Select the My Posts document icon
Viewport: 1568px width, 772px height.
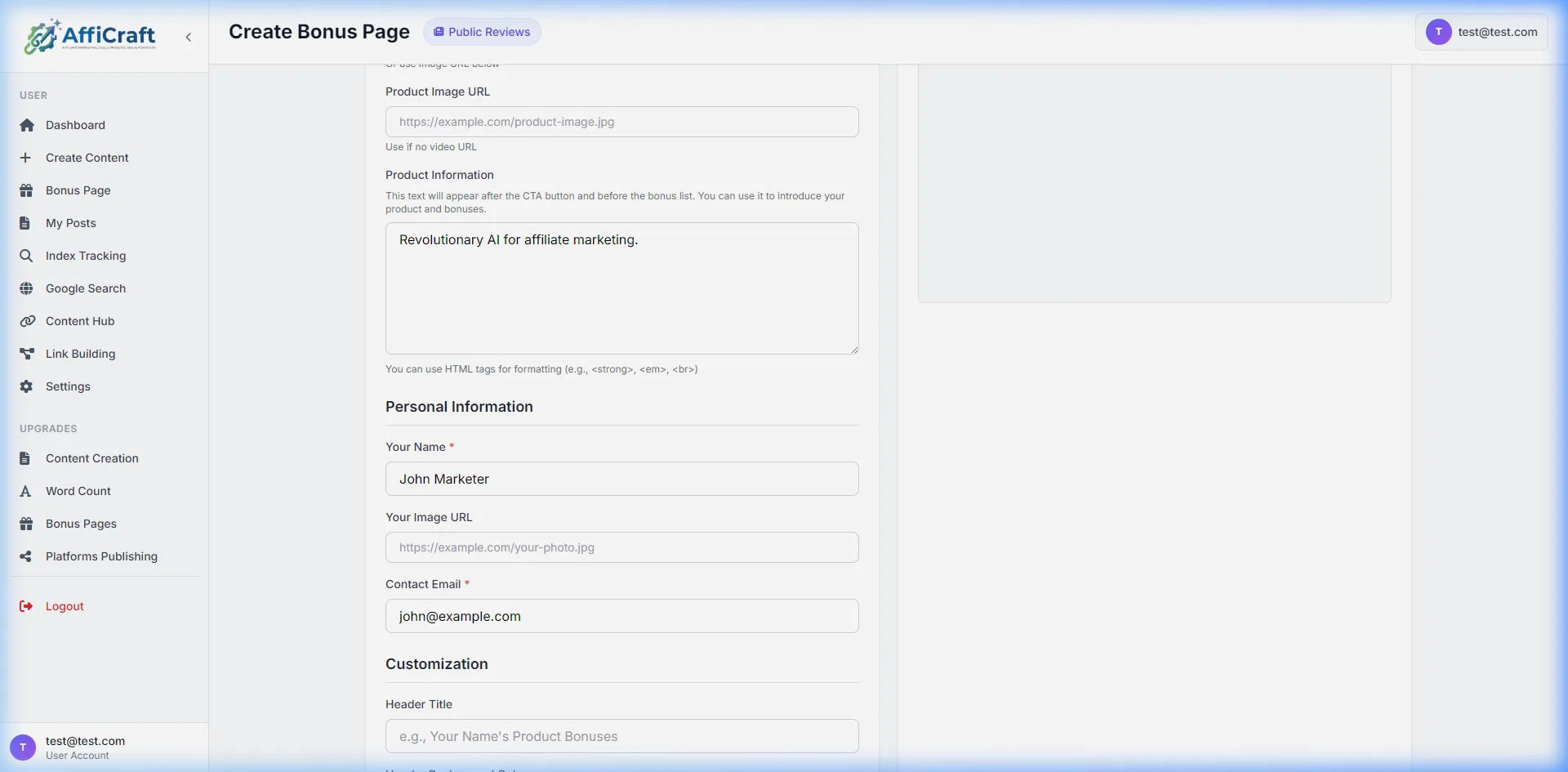27,222
